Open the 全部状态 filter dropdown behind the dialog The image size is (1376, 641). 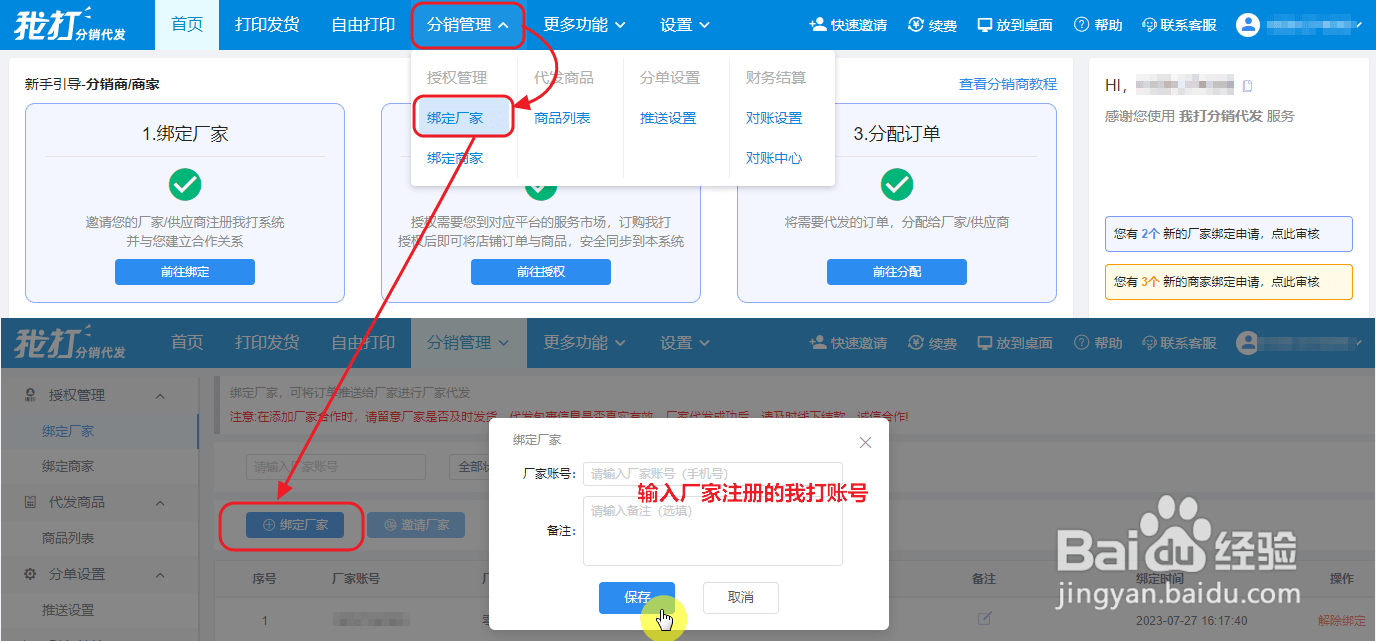point(470,467)
